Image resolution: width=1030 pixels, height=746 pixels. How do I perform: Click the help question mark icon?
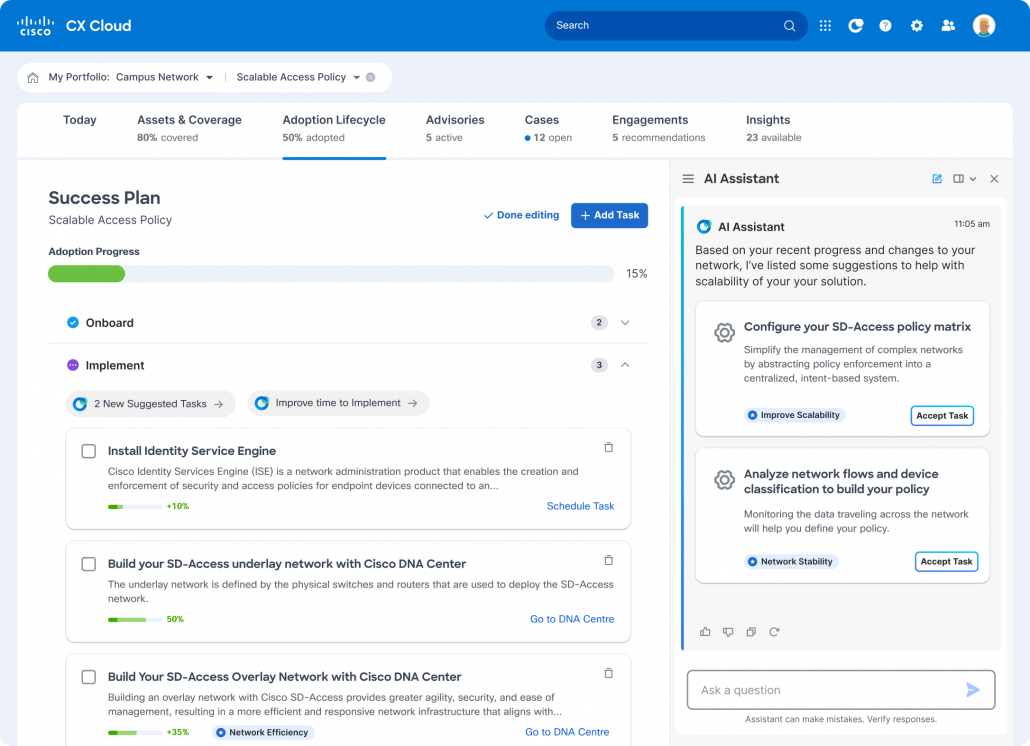(885, 26)
